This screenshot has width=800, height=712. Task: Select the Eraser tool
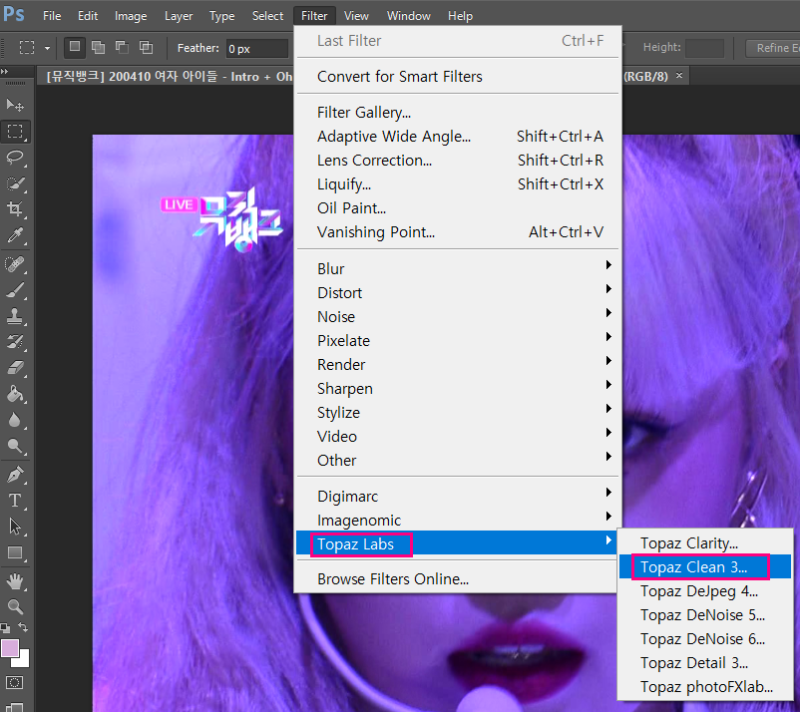point(15,368)
